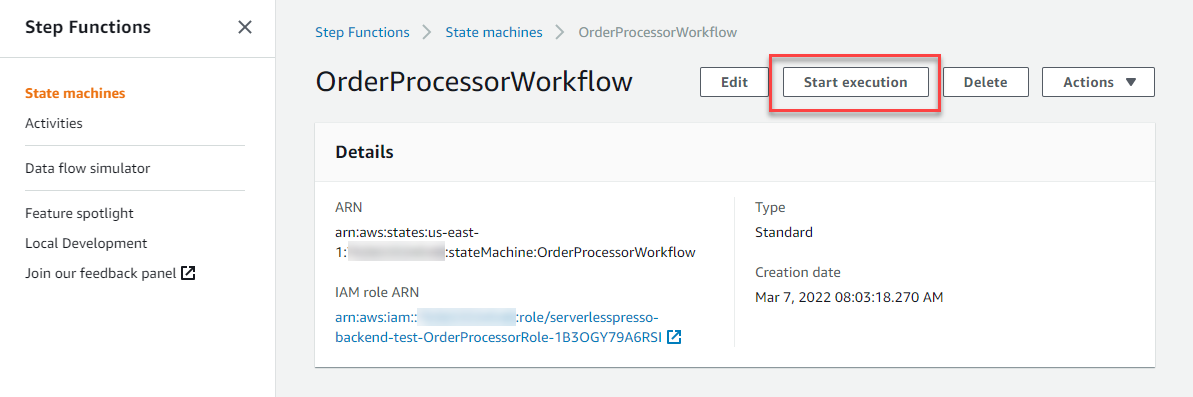Close the Step Functions side panel
Viewport: 1193px width, 397px height.
[244, 27]
